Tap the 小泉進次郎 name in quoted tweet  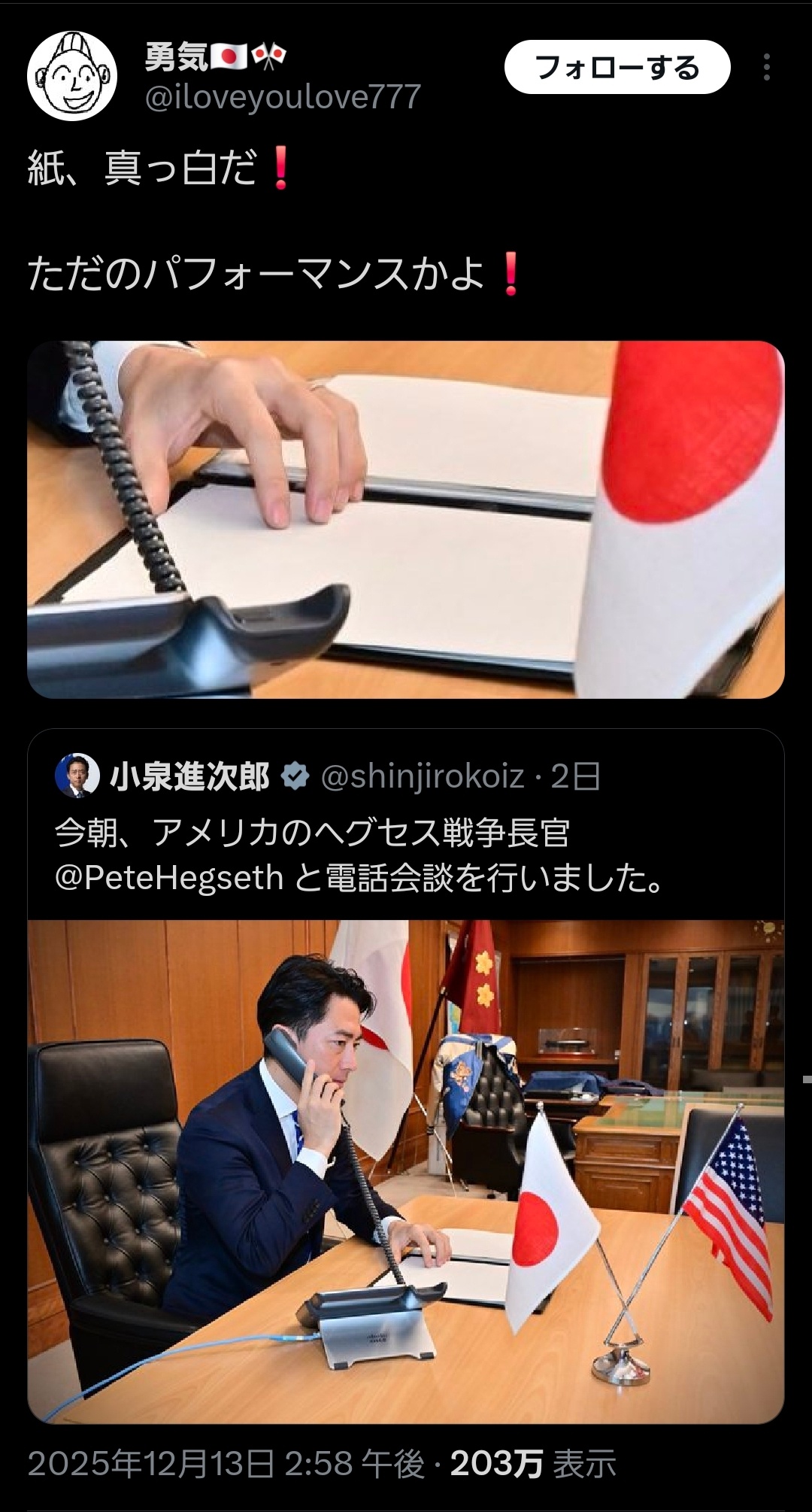190,776
